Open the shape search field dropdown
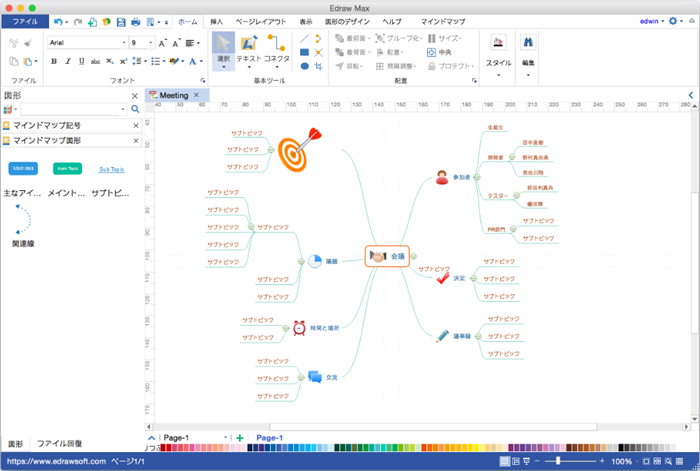This screenshot has width=700, height=471. (x=123, y=109)
